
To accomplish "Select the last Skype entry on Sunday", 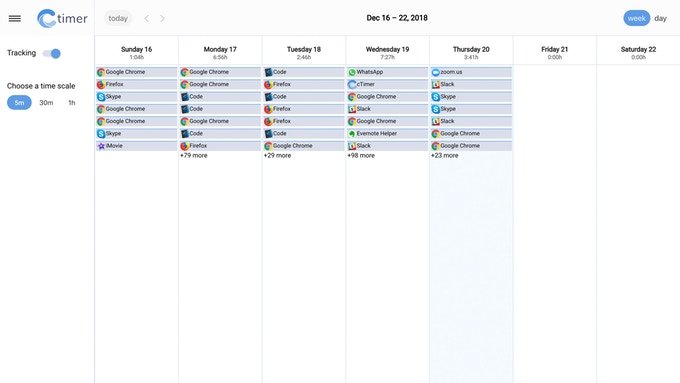I will 137,134.
